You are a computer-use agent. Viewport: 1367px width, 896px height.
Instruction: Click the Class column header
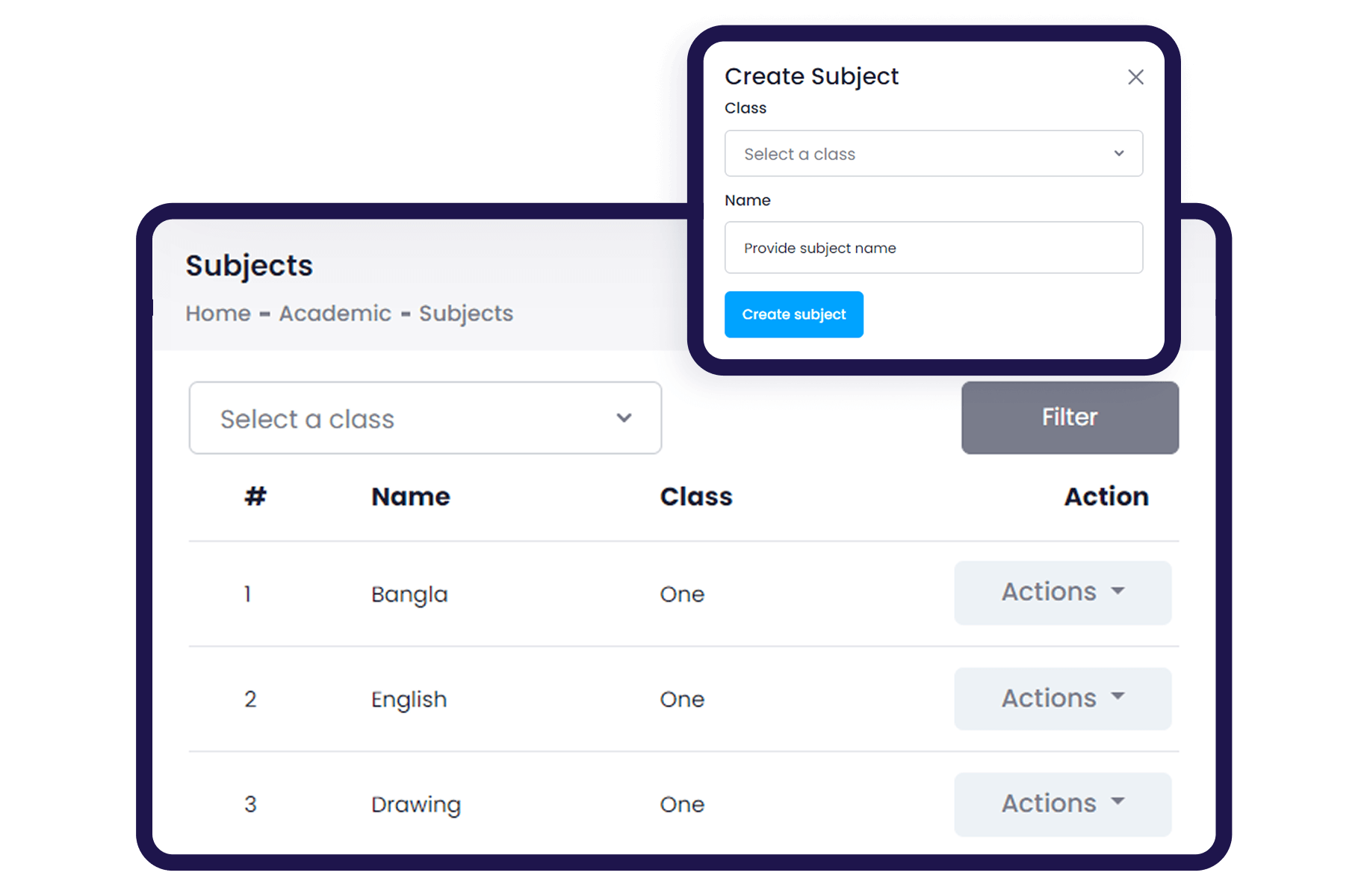point(695,497)
